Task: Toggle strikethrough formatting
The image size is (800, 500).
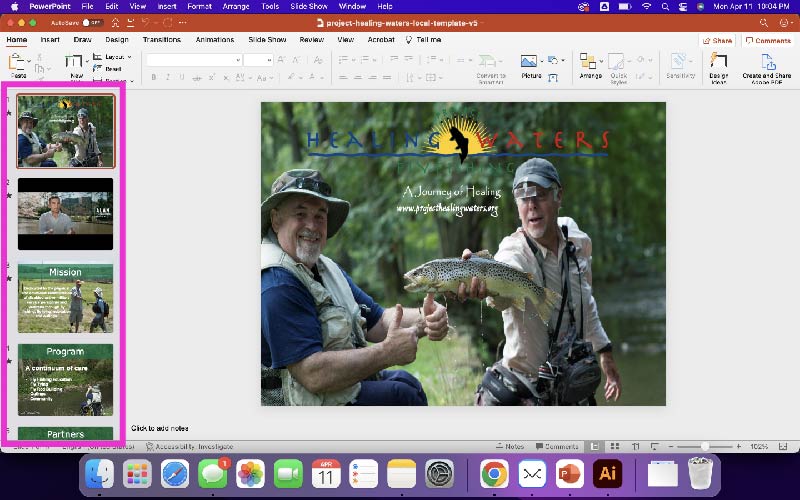Action: pos(197,78)
